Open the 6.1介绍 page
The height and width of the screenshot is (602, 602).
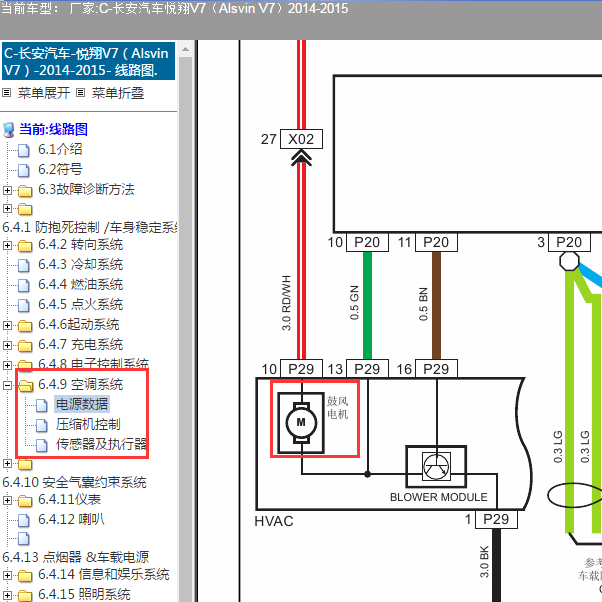pos(60,149)
